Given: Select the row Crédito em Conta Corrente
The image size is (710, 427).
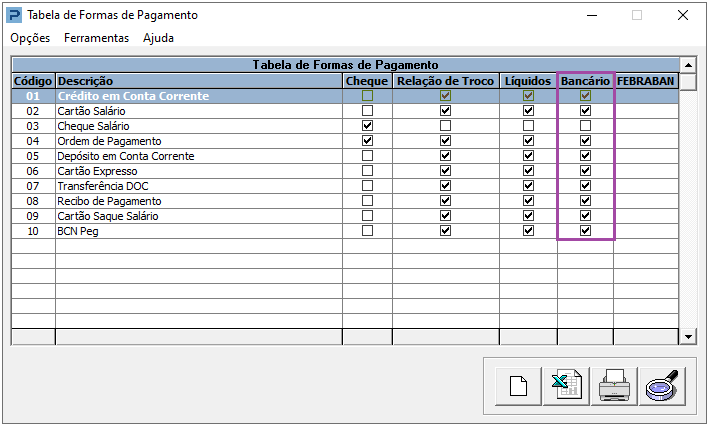Looking at the screenshot, I should pyautogui.click(x=345, y=96).
